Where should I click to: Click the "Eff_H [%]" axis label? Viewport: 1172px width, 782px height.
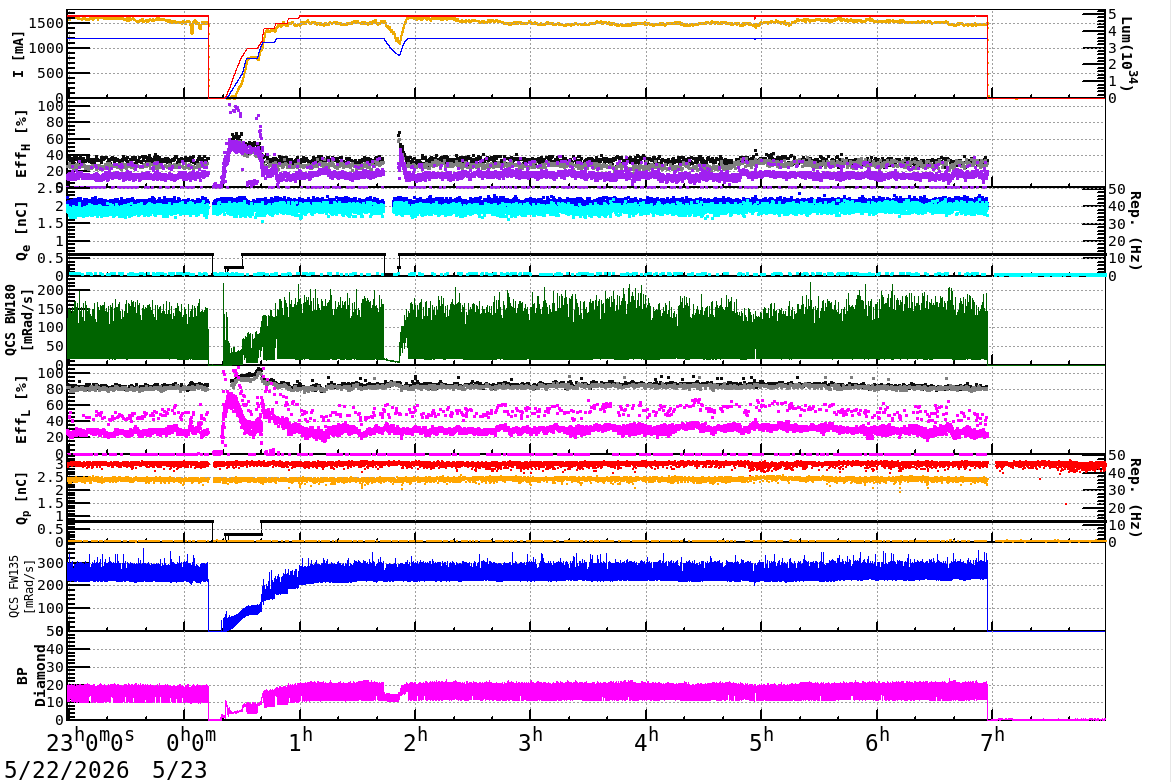click(x=21, y=144)
